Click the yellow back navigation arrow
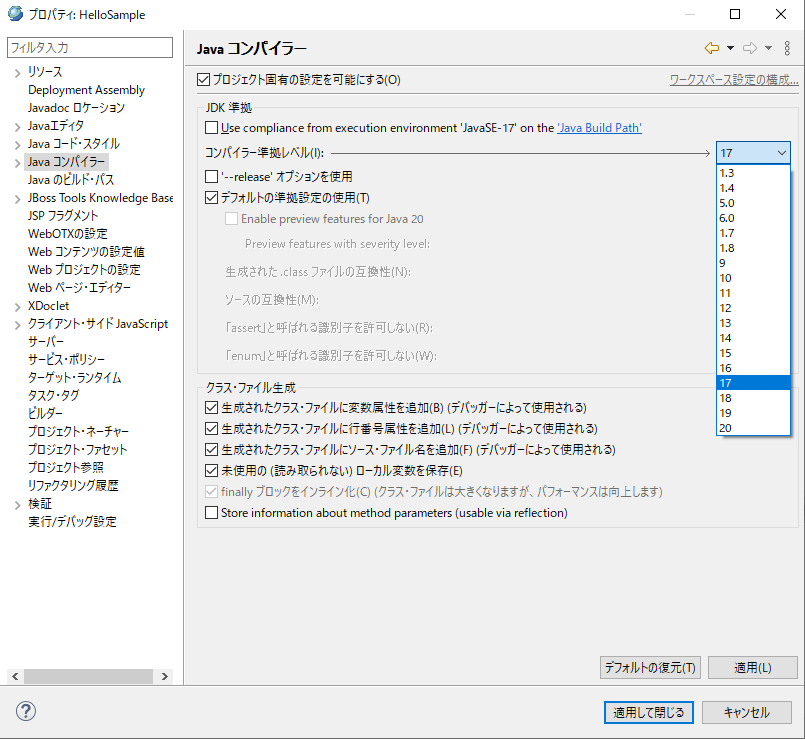 tap(711, 48)
